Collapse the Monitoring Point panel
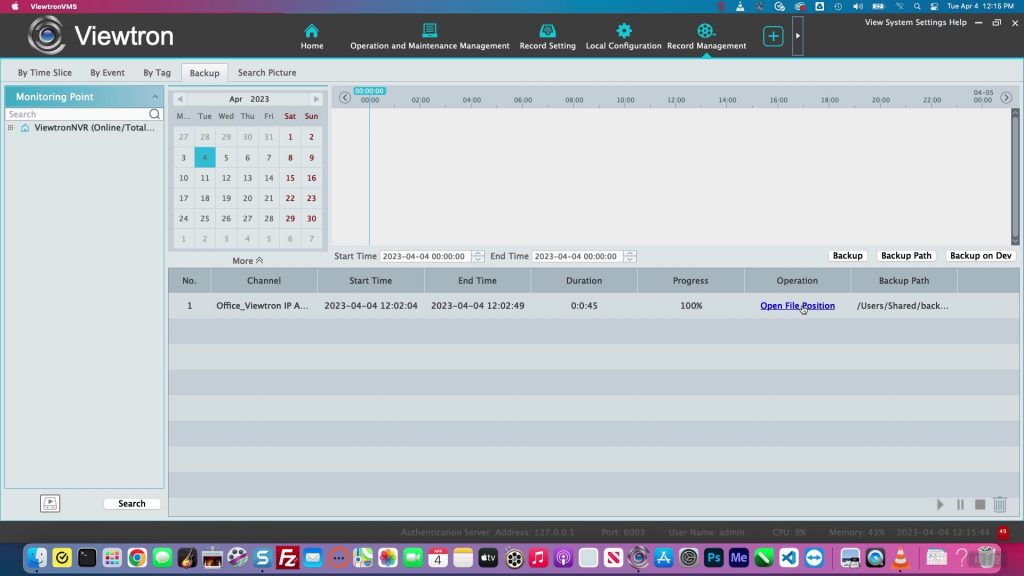1024x576 pixels. point(155,97)
